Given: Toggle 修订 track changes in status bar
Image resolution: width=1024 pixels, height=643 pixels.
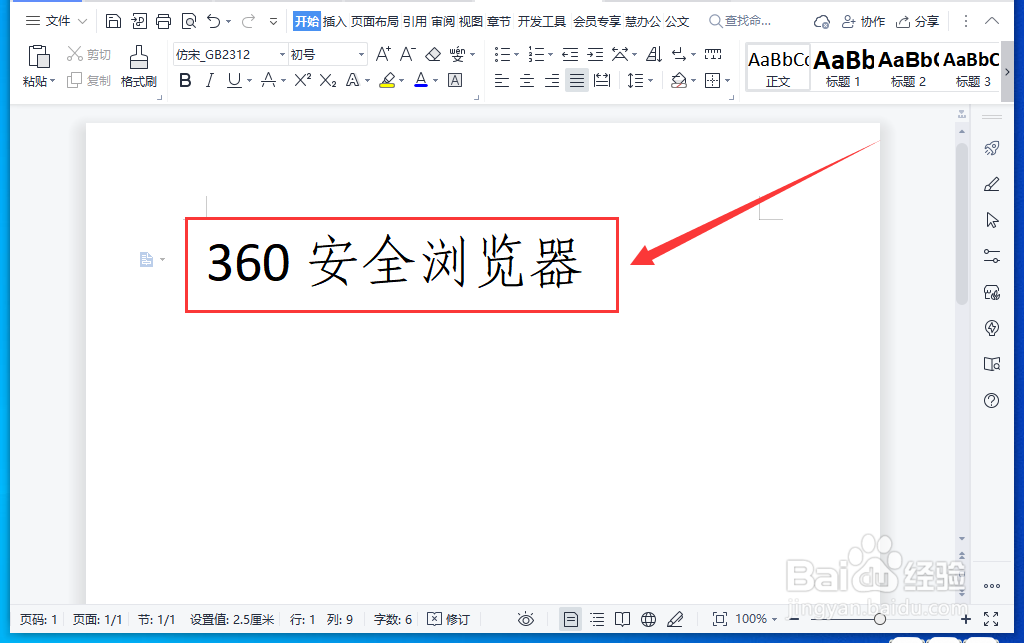Looking at the screenshot, I should pos(449,619).
